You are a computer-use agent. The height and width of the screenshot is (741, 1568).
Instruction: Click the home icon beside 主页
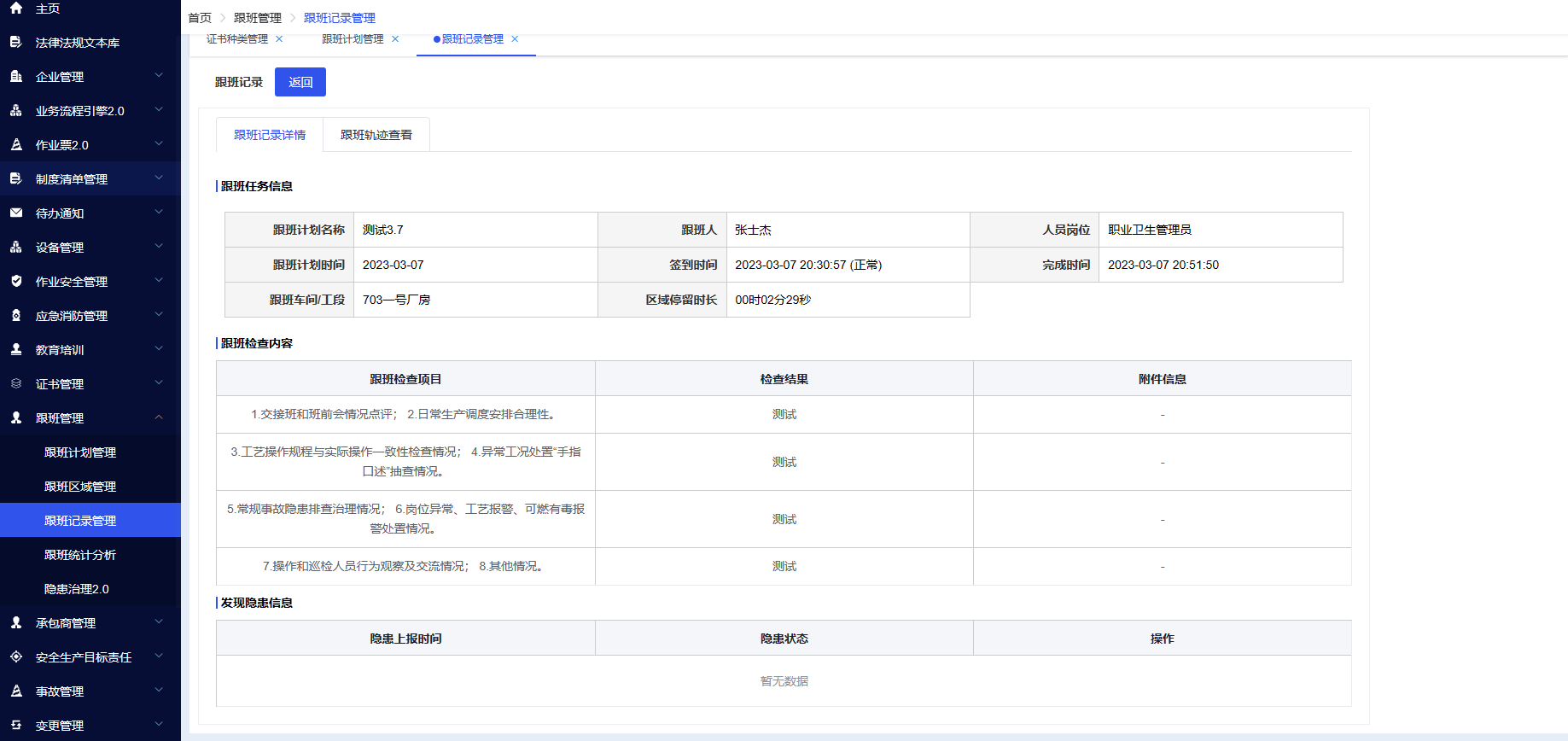pos(16,8)
